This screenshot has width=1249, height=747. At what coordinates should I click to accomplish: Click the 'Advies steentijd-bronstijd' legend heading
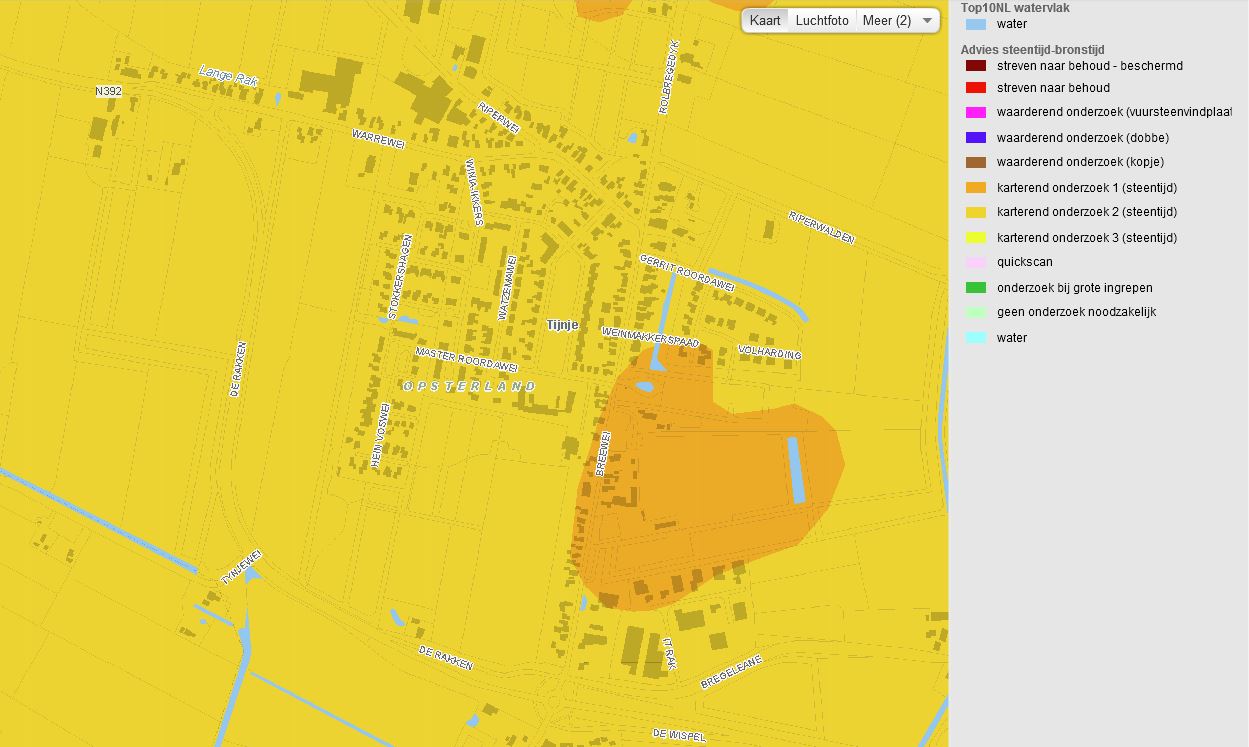click(1032, 49)
